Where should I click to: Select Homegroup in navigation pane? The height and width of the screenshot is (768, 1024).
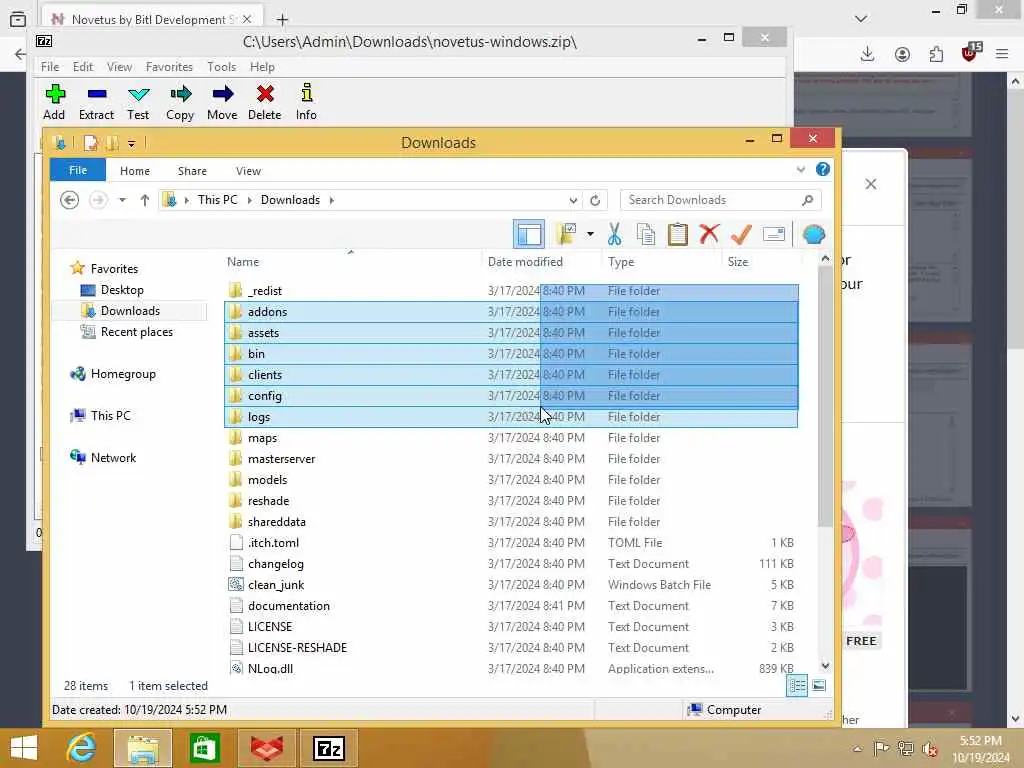123,374
